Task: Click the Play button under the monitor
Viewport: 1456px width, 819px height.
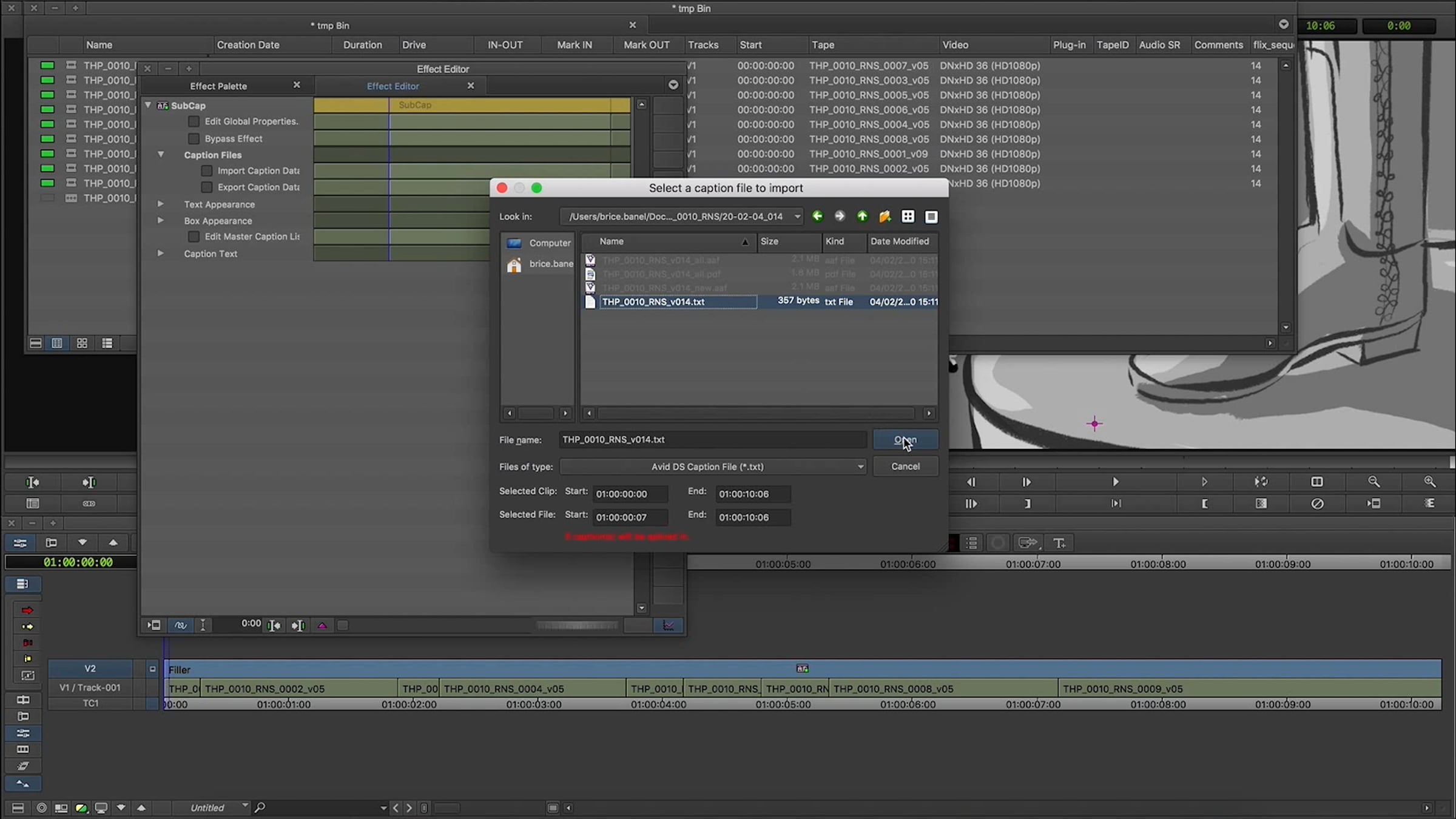Action: [x=1115, y=482]
